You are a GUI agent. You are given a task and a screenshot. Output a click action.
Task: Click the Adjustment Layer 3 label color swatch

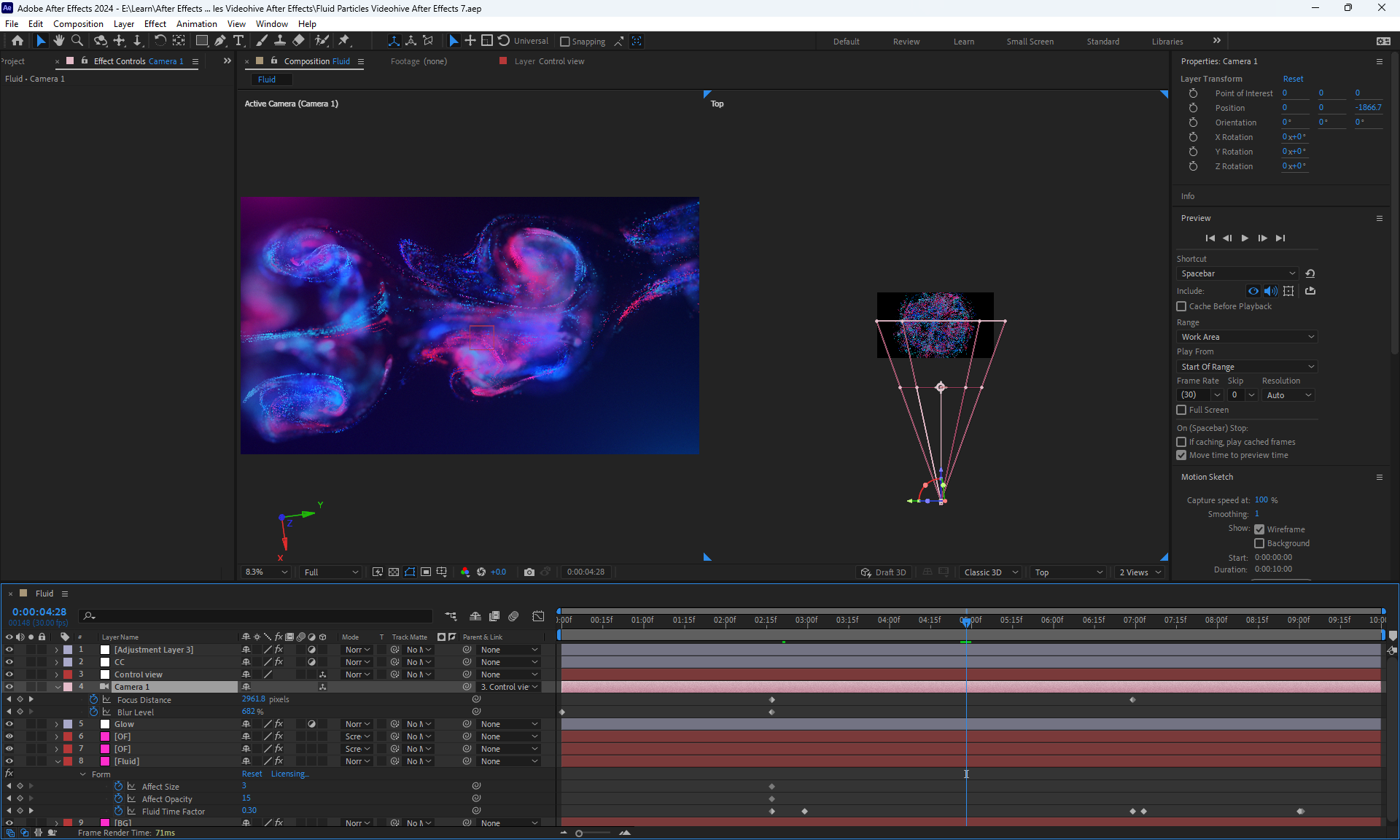68,650
